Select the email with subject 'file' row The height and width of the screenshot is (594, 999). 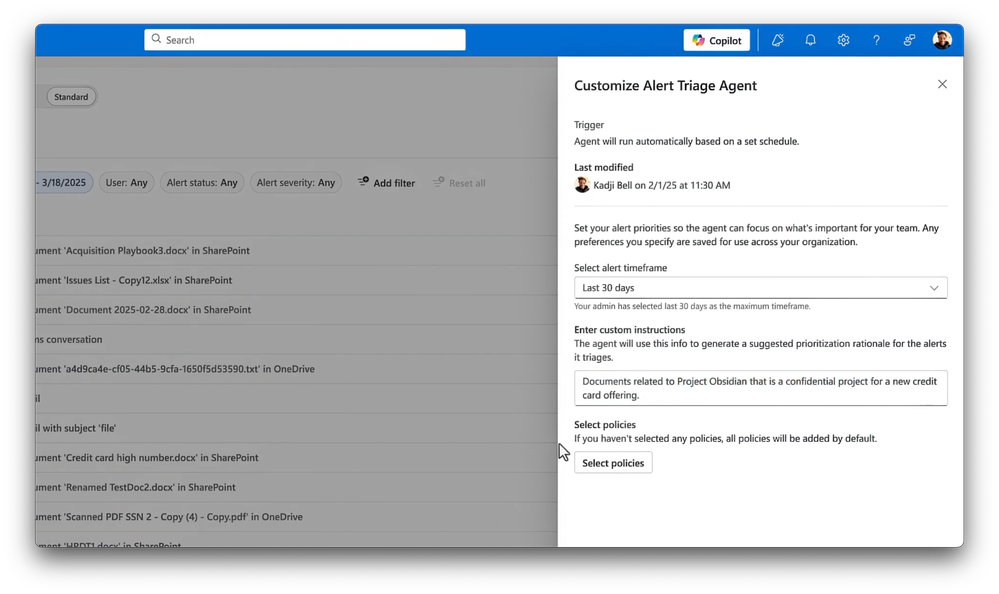[296, 428]
